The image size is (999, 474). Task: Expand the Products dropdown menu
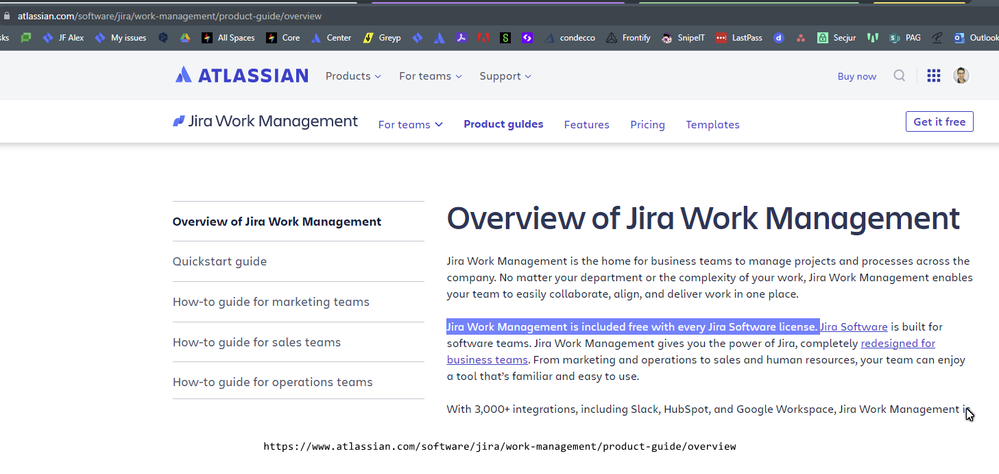(x=354, y=76)
